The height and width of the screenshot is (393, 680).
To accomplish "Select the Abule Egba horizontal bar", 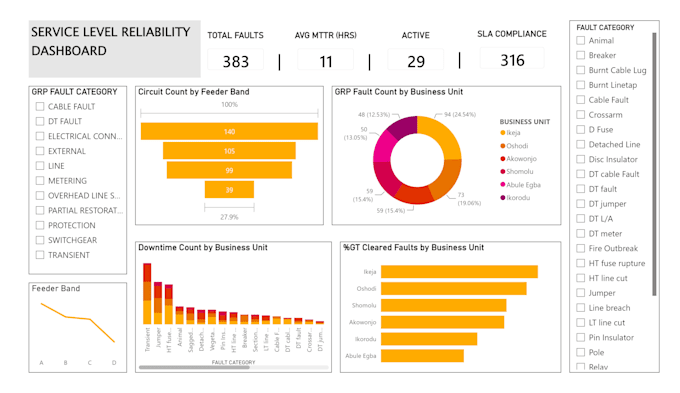I will pyautogui.click(x=422, y=356).
